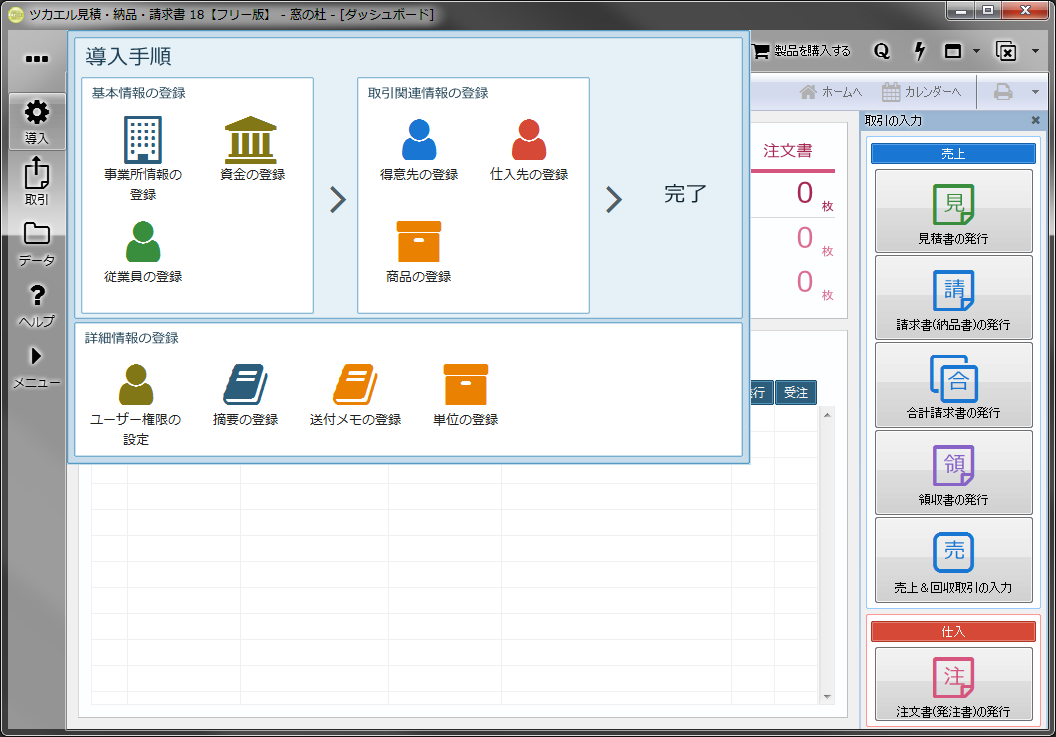Select the 仕入 header bar
1056x737 pixels.
click(x=953, y=631)
